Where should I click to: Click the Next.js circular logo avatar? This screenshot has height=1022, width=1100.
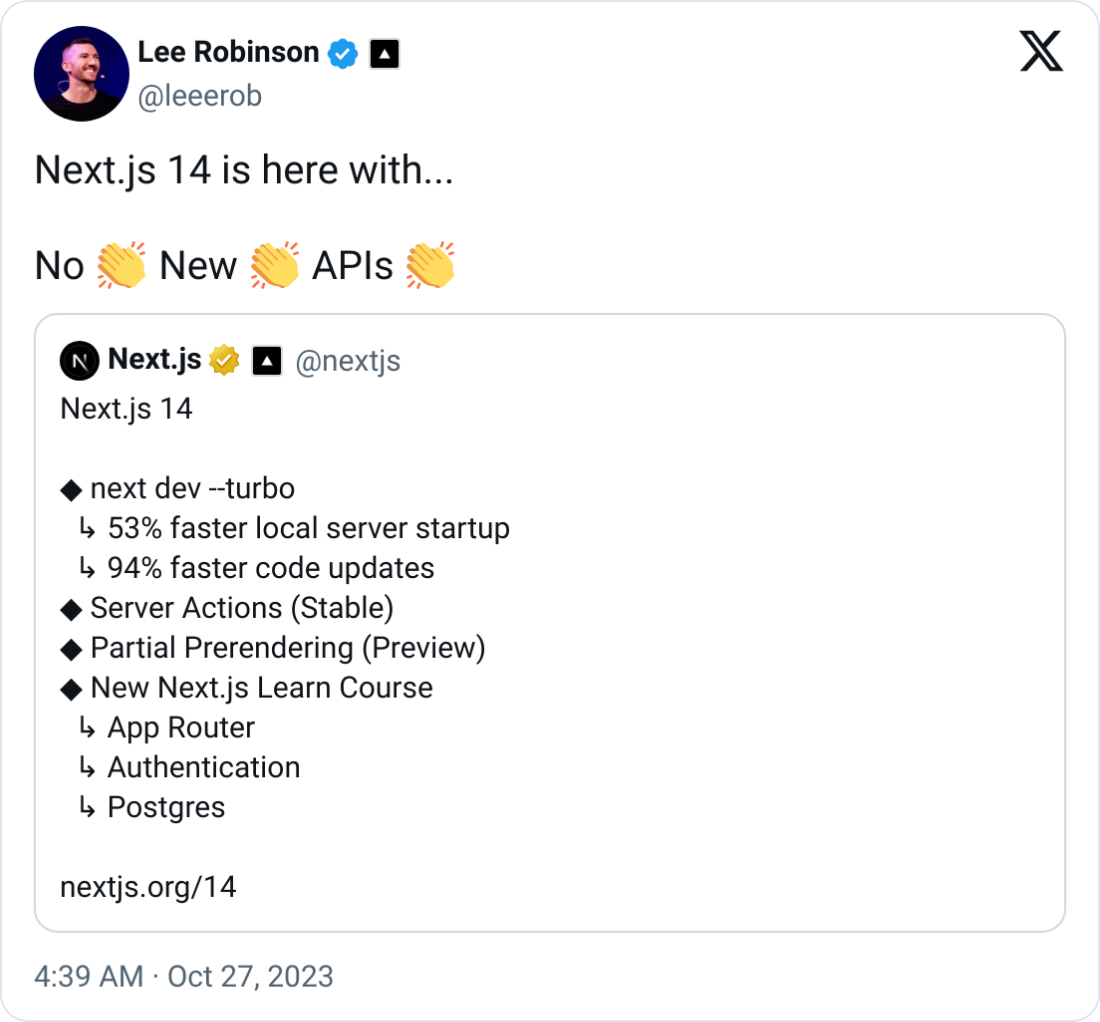click(79, 361)
